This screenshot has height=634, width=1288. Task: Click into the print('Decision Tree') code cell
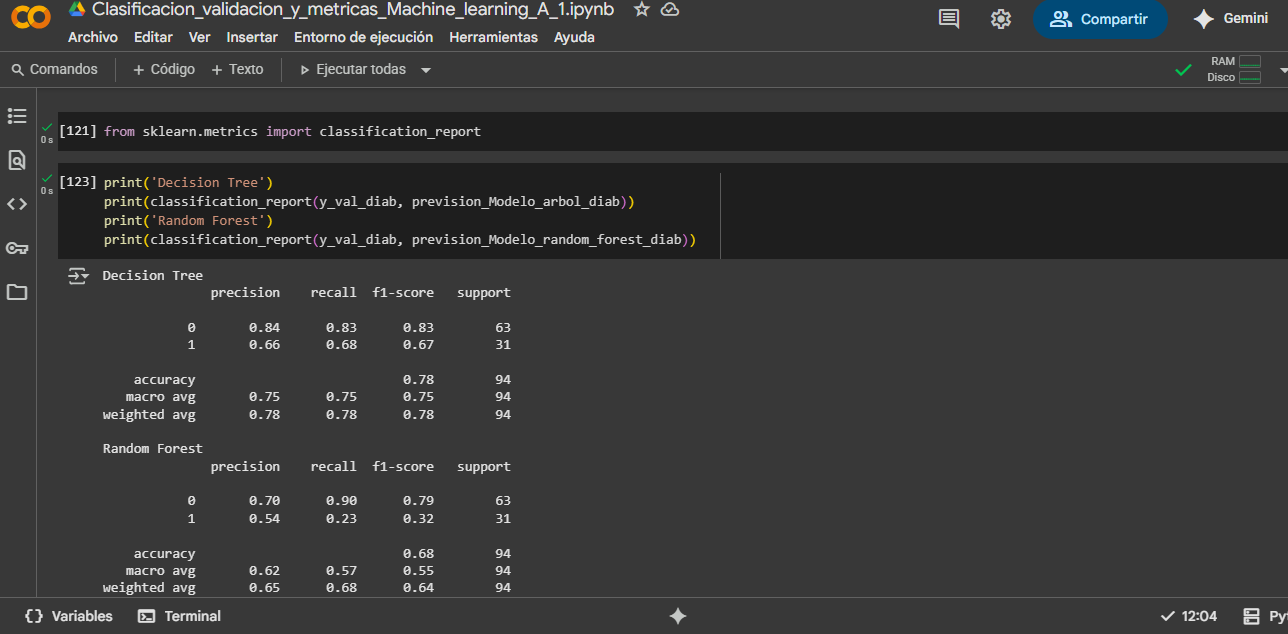[672, 211]
